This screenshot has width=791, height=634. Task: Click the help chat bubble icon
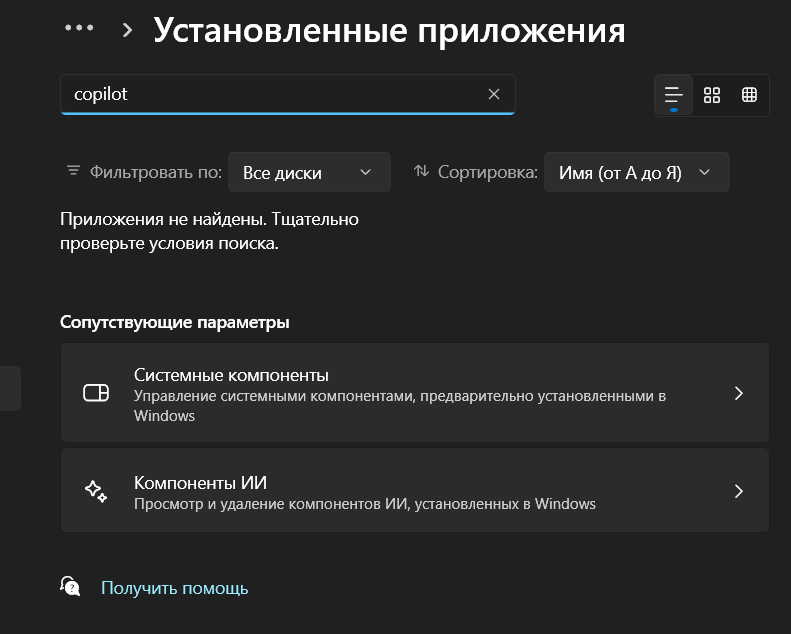click(x=70, y=587)
